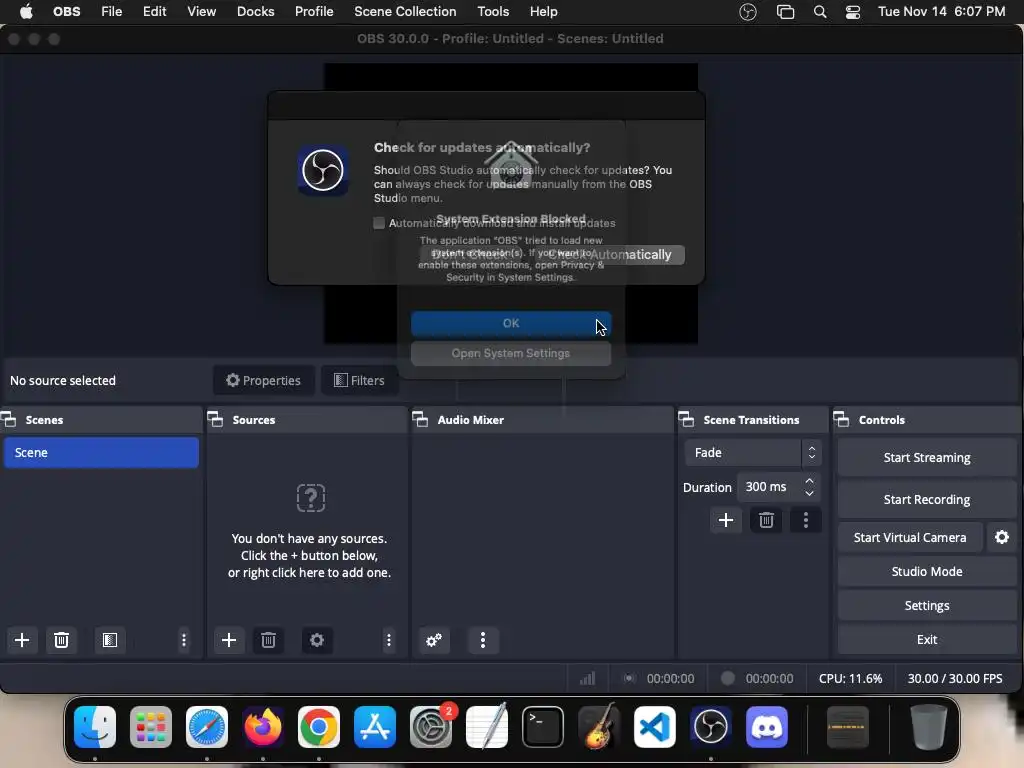Image resolution: width=1024 pixels, height=768 pixels.
Task: Open the View menu
Action: [x=201, y=12]
